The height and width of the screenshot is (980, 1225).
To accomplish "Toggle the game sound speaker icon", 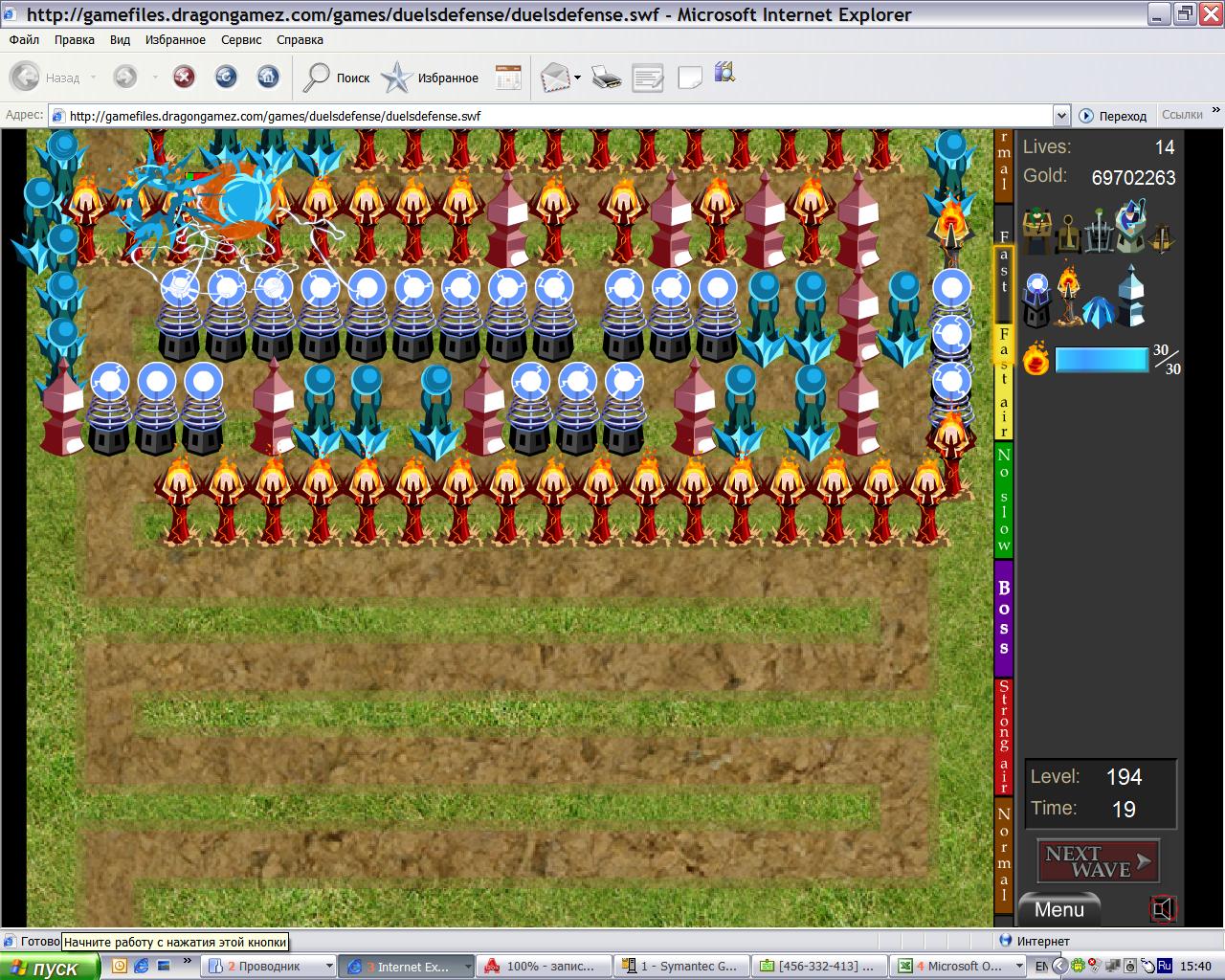I will pyautogui.click(x=1163, y=908).
